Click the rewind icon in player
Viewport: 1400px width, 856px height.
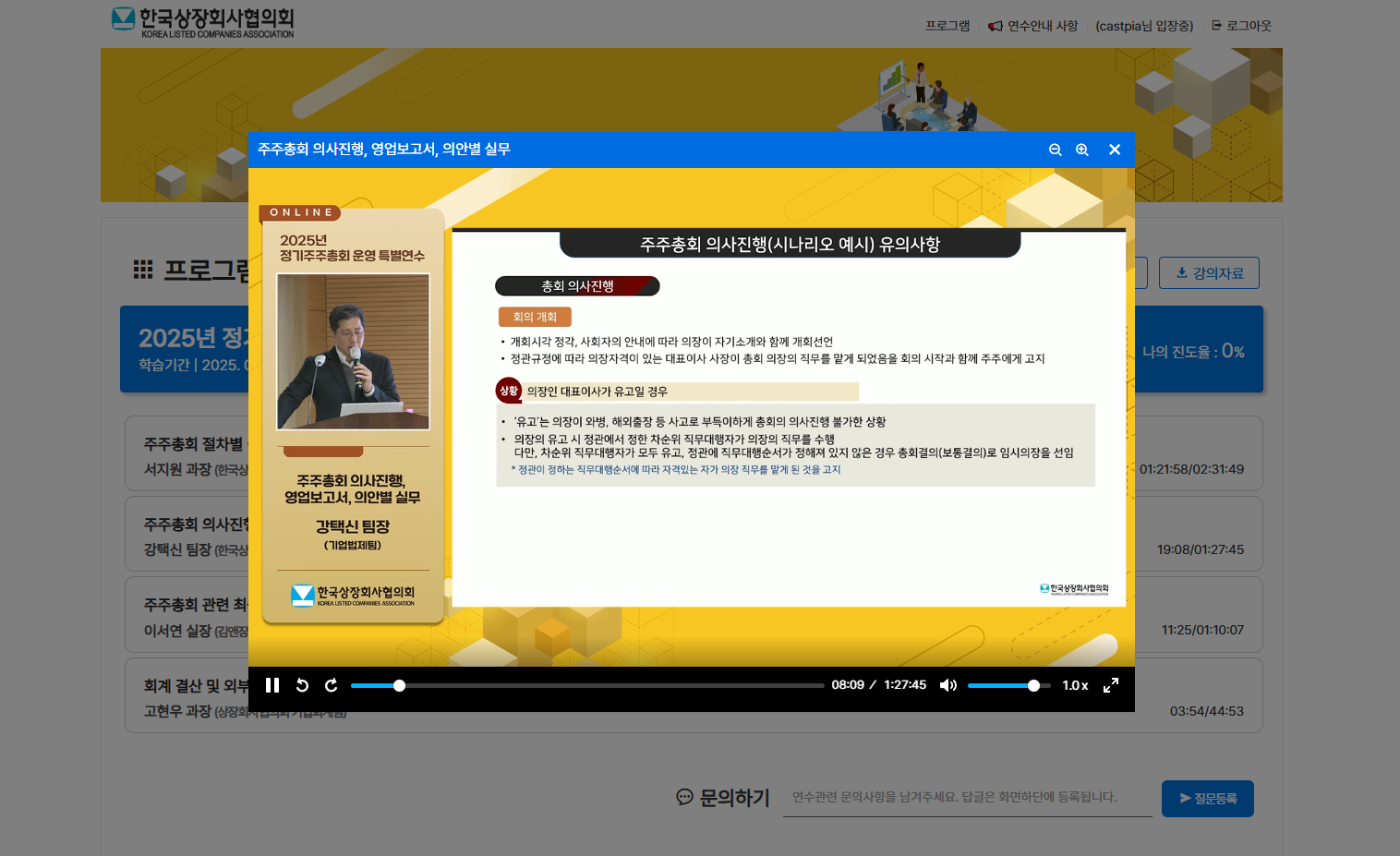(x=302, y=685)
